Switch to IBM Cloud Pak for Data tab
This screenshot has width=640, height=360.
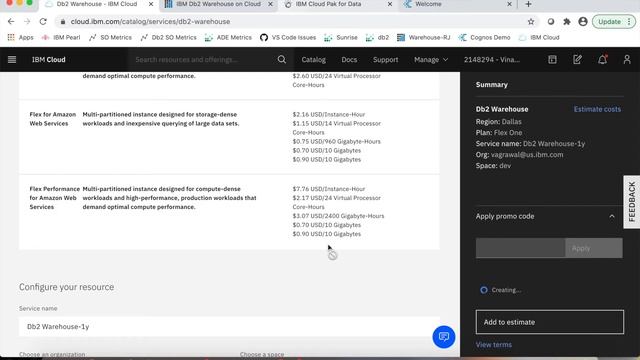(328, 4)
